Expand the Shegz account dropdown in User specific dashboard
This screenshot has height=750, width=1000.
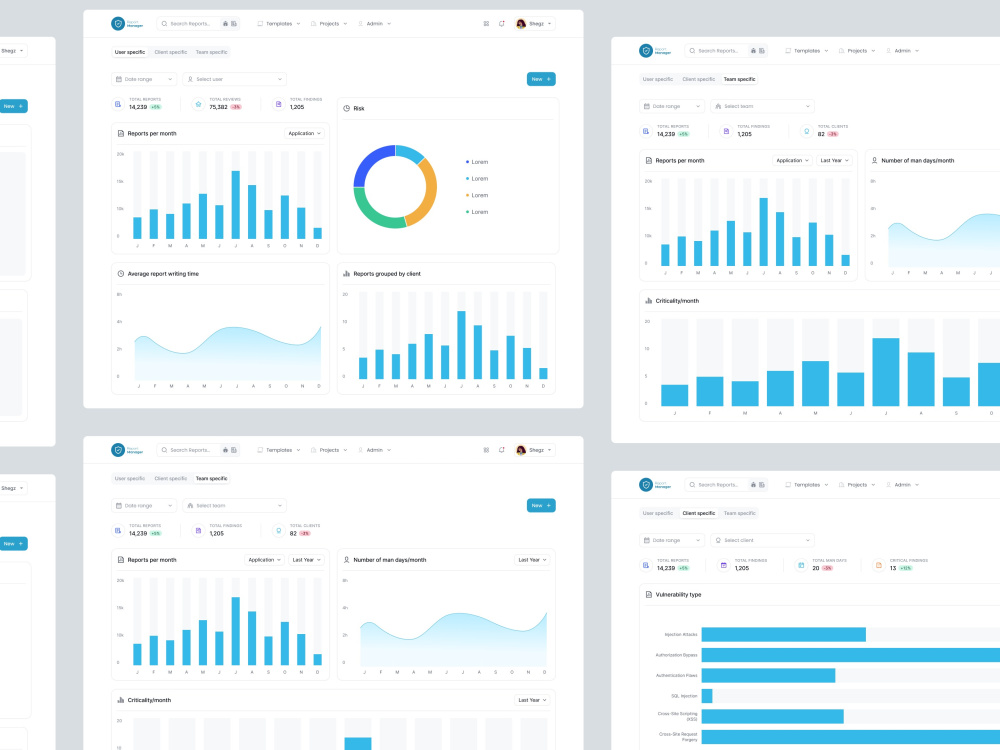click(x=536, y=24)
